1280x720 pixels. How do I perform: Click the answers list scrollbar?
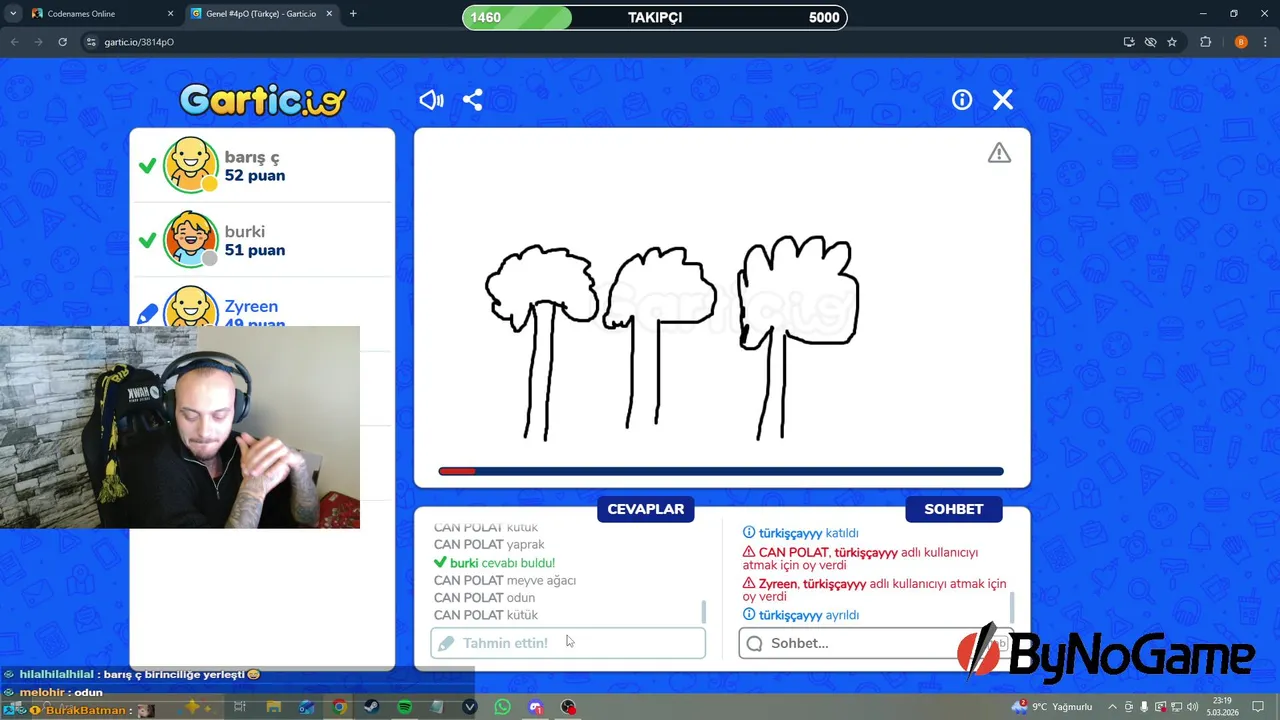tap(704, 611)
